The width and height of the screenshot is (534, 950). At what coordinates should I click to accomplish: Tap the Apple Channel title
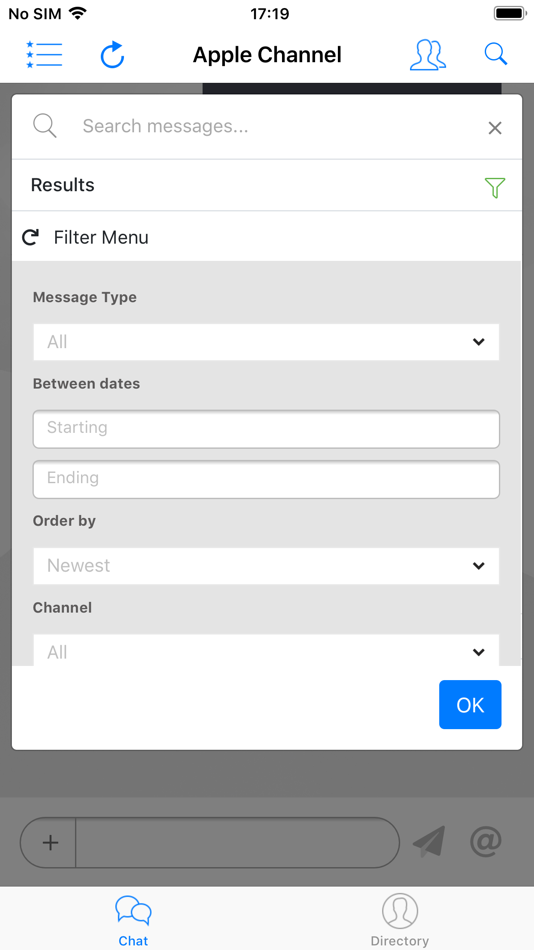[267, 55]
